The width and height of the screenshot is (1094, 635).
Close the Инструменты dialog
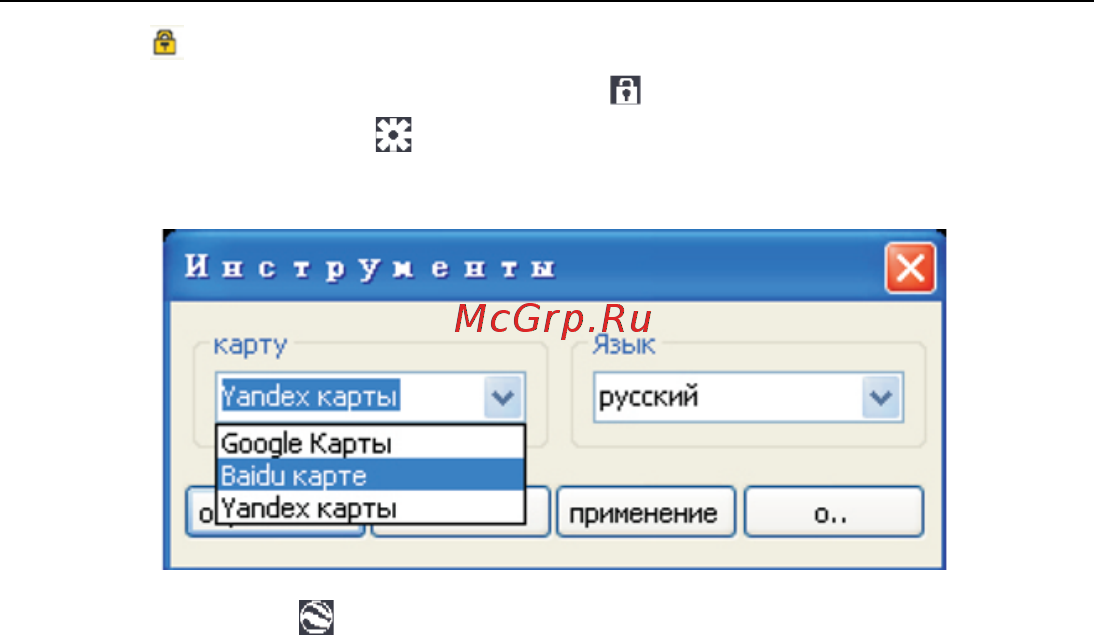tap(910, 268)
